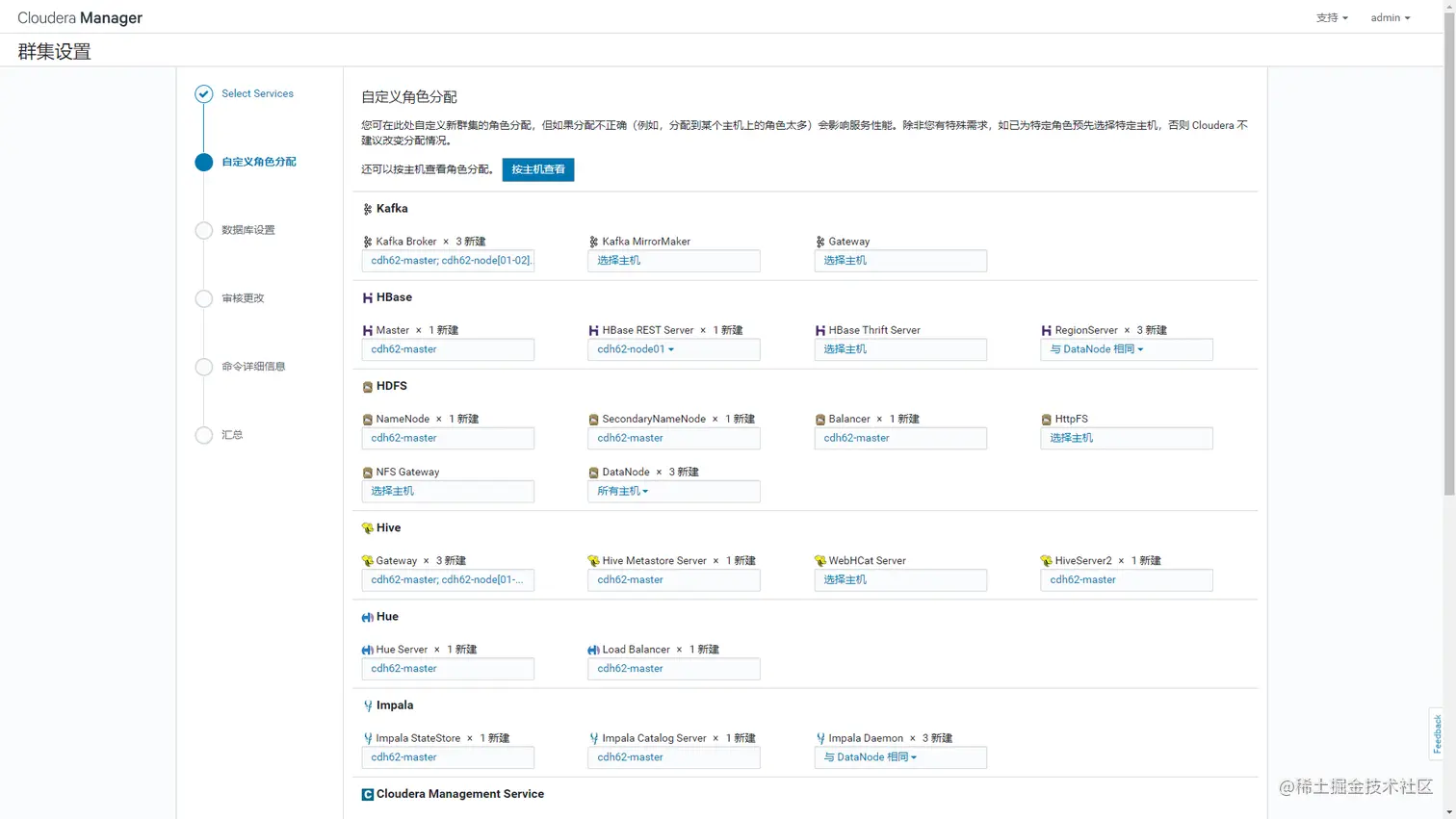Edit the HBase Master host field
The image size is (1456, 819).
tap(447, 349)
